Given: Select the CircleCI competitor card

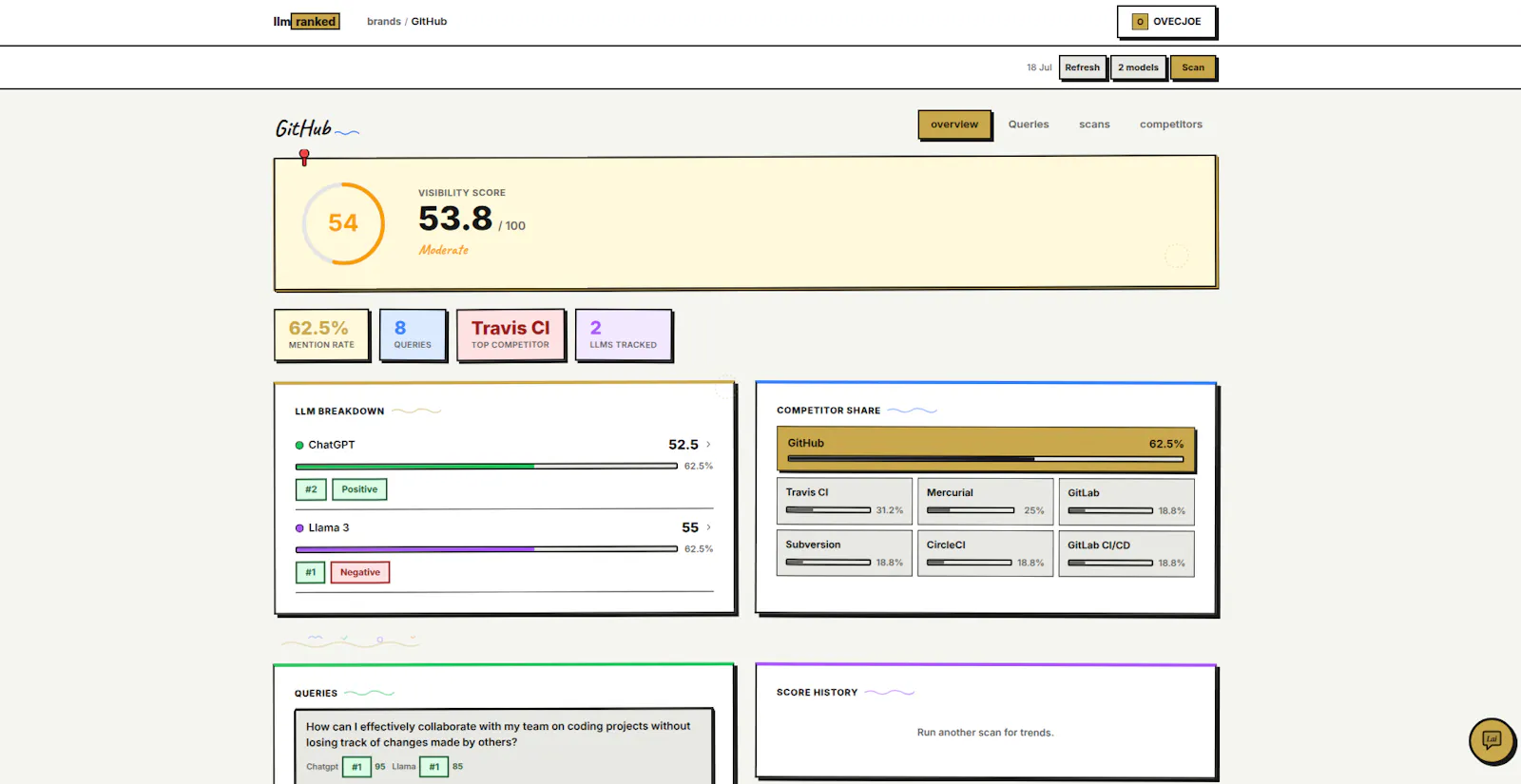Looking at the screenshot, I should [x=985, y=553].
